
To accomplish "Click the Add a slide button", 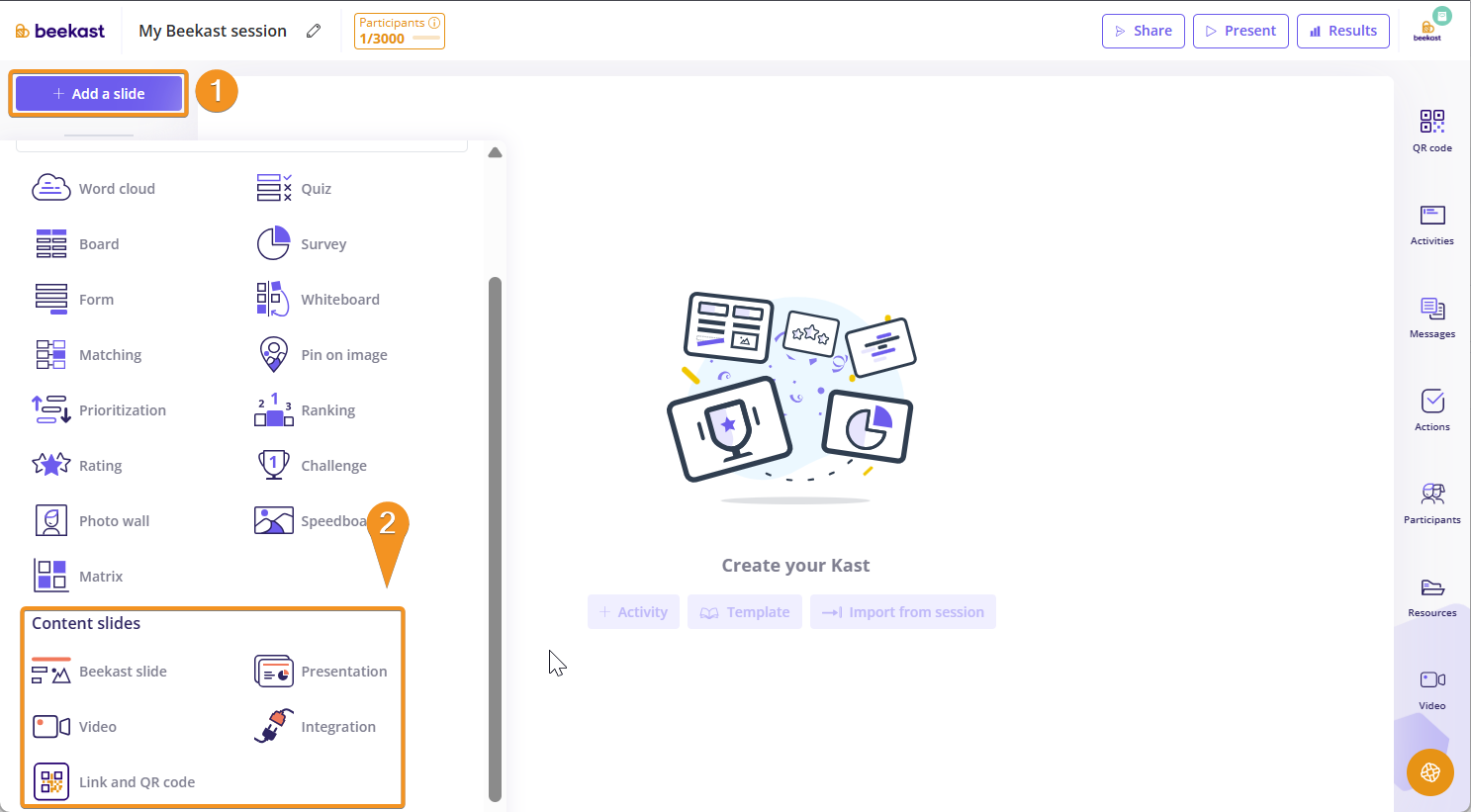I will coord(99,94).
